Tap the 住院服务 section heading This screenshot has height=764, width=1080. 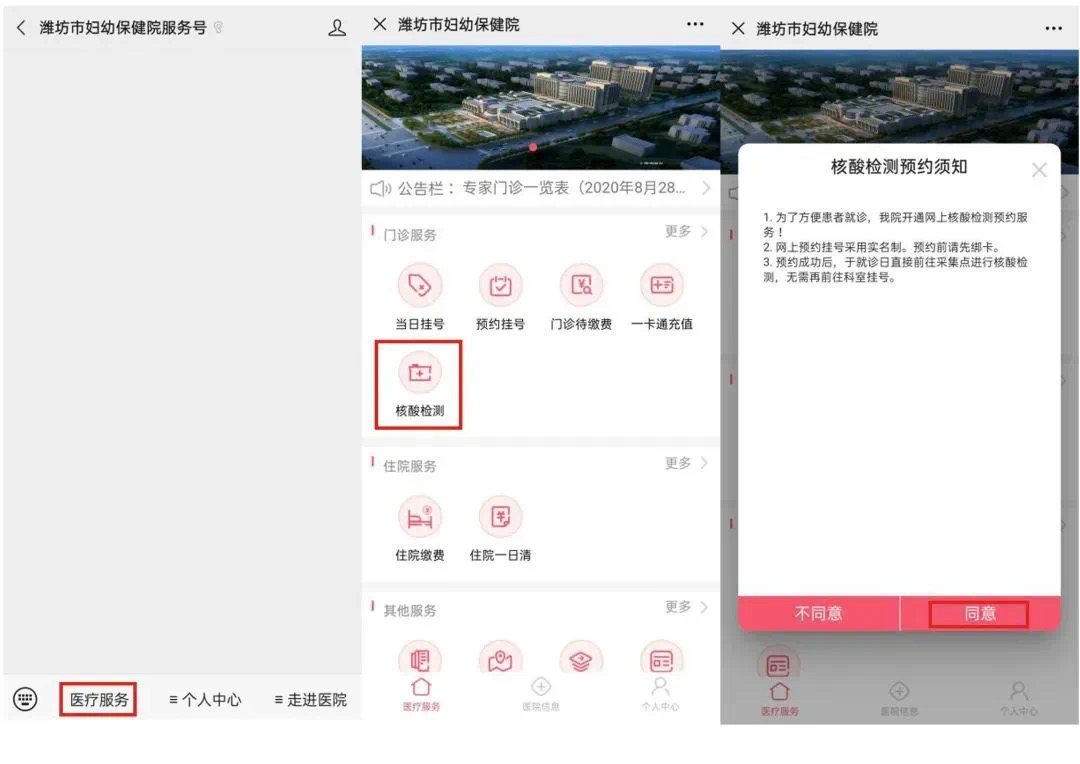click(410, 466)
